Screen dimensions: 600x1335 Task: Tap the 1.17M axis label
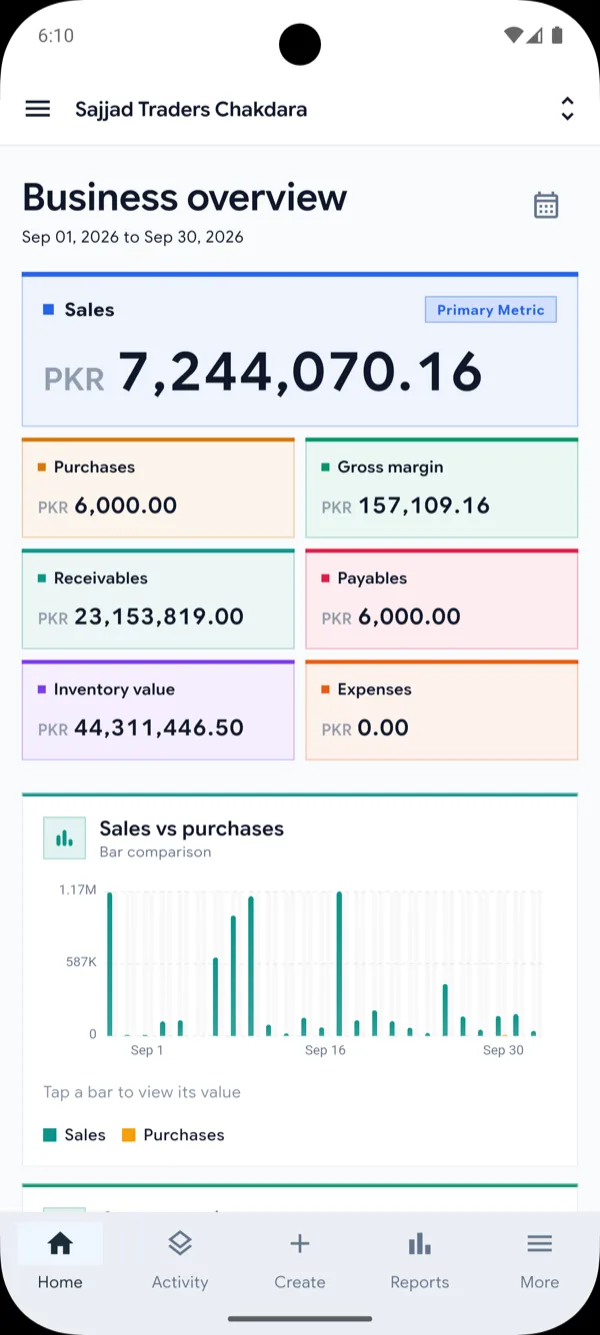[x=77, y=890]
